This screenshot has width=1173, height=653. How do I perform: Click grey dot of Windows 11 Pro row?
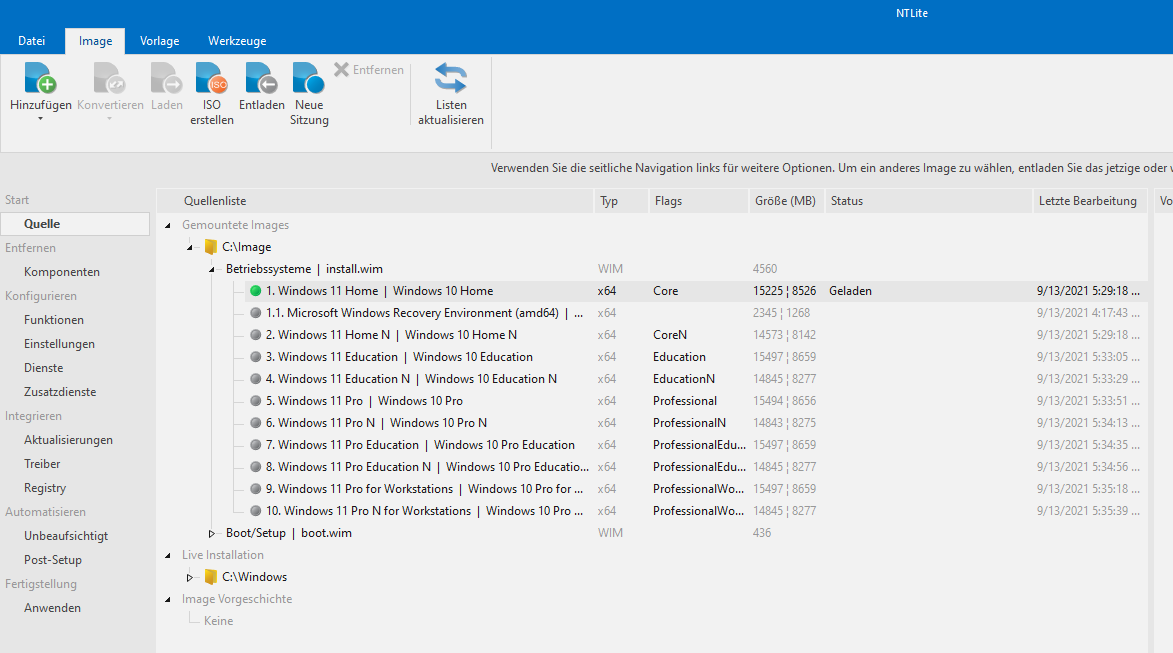(x=256, y=401)
